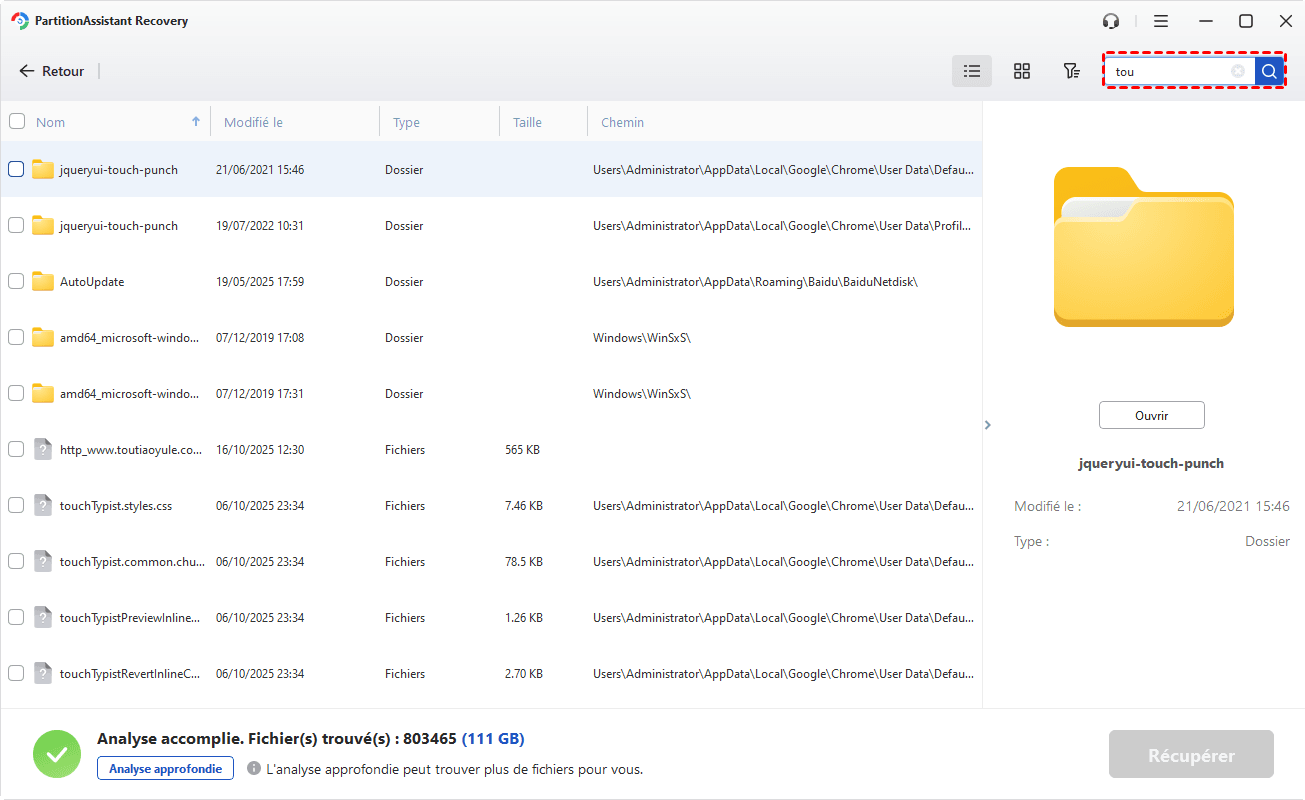The height and width of the screenshot is (800, 1305).
Task: Click inside the search input field
Action: click(1170, 71)
